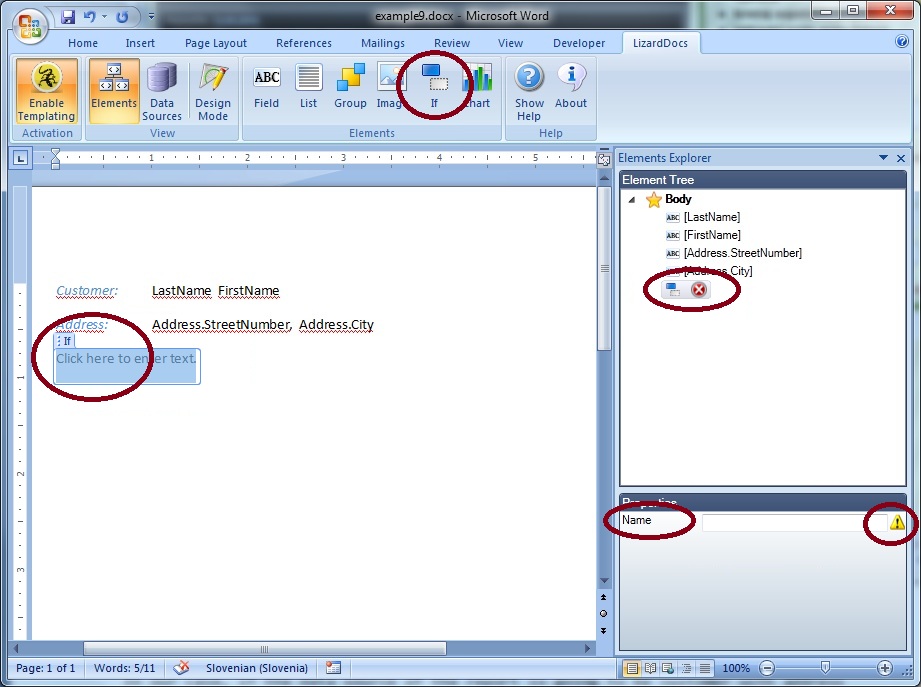Click Address.StreetNumber in document
This screenshot has height=687, width=921.
coord(221,325)
